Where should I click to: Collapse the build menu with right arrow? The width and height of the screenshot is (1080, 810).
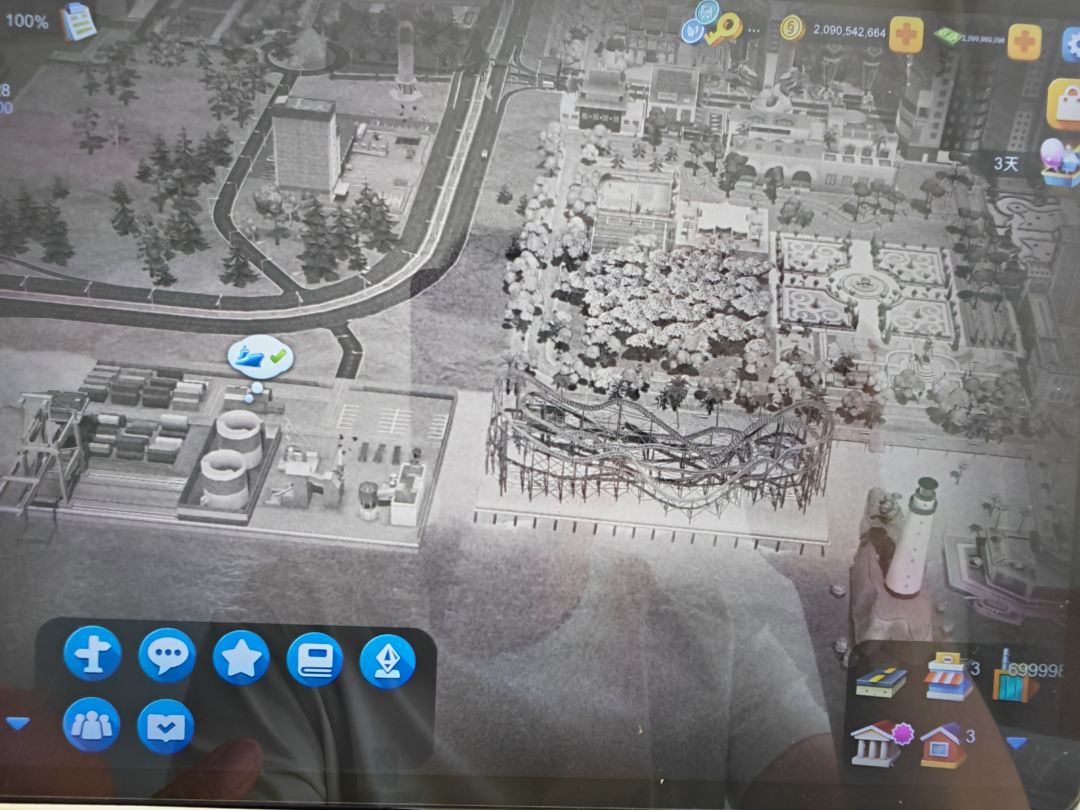tap(1017, 742)
